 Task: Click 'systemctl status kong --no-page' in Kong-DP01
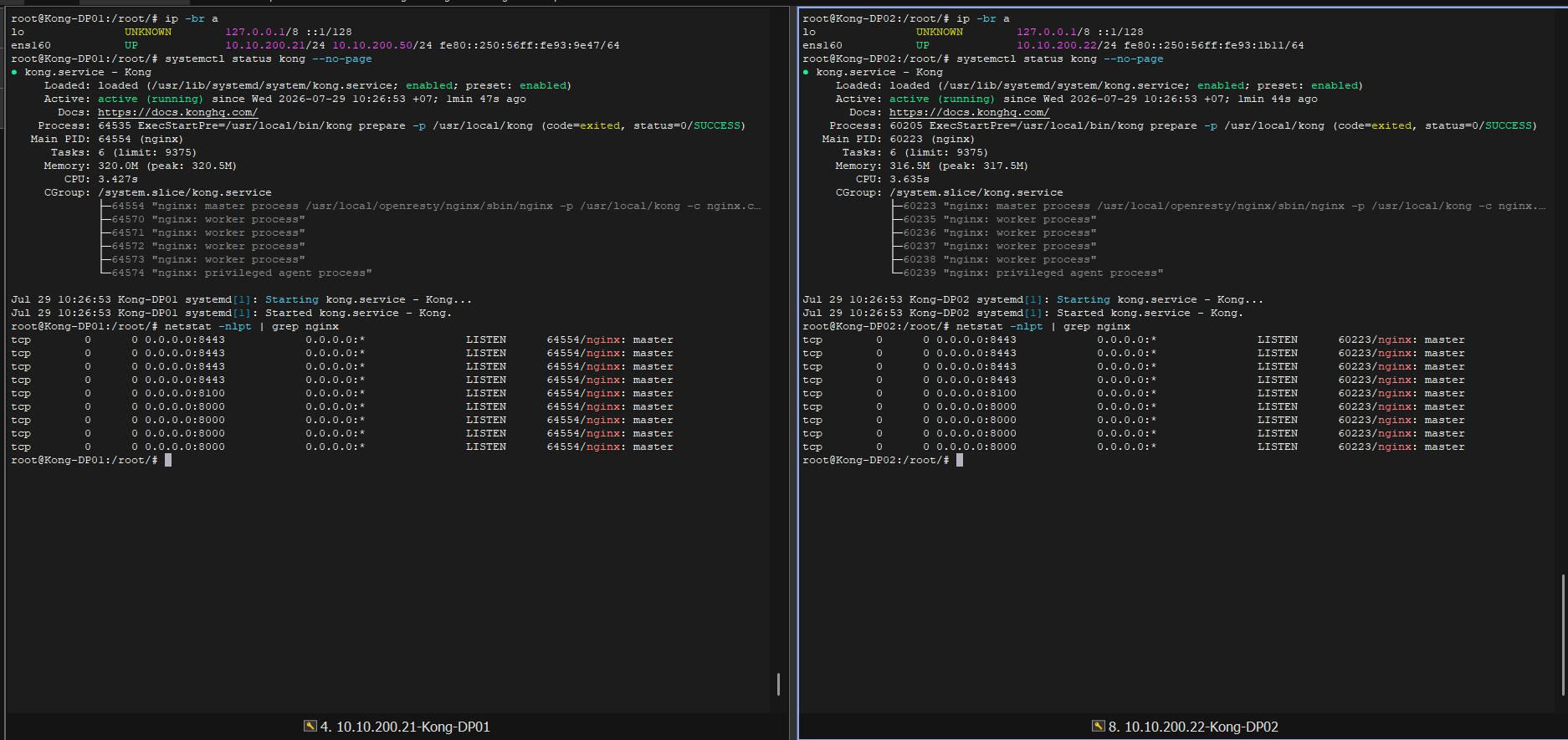(x=269, y=59)
